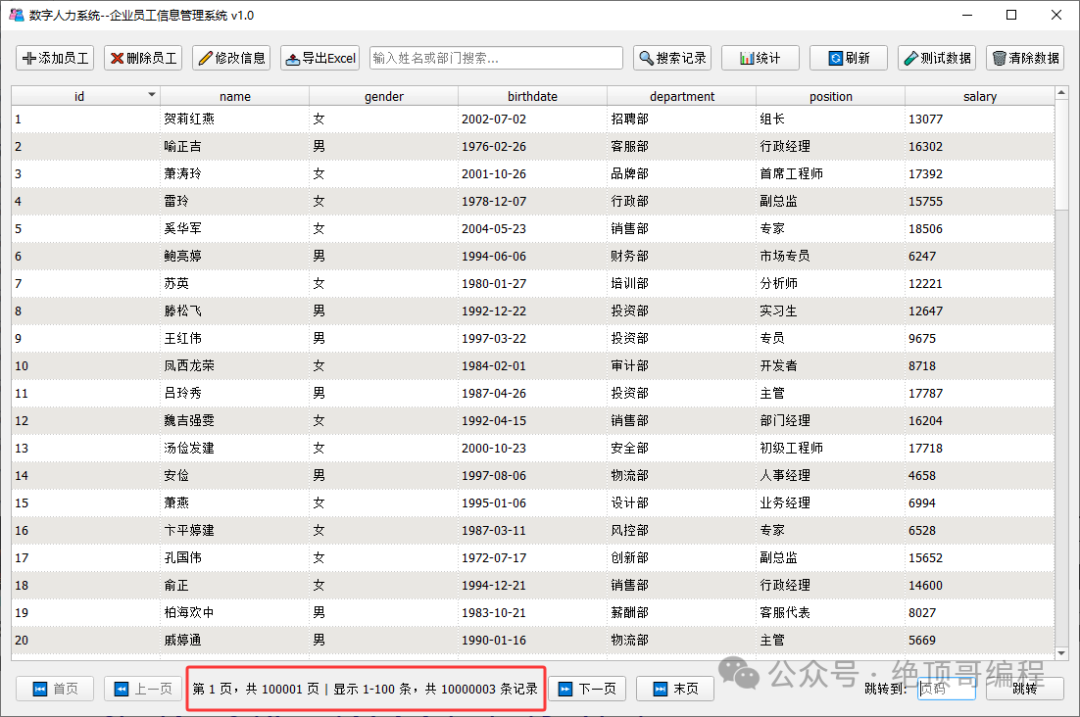Click birthdate 1976-02-26

(x=532, y=146)
